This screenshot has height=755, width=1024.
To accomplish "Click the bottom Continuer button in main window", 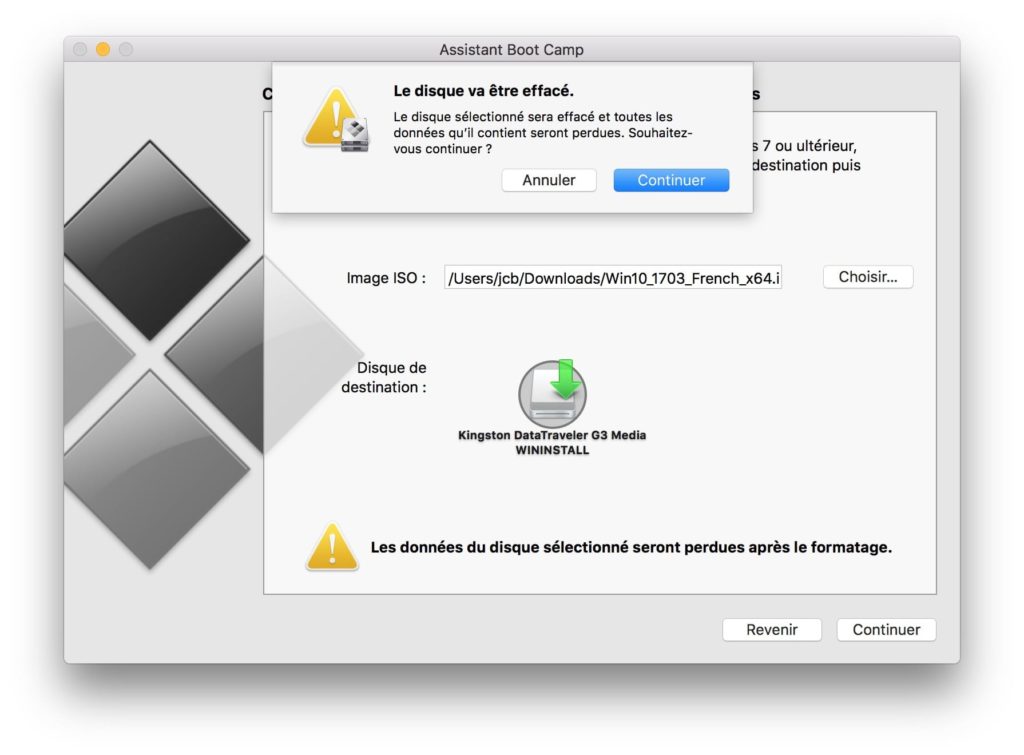I will click(x=886, y=630).
